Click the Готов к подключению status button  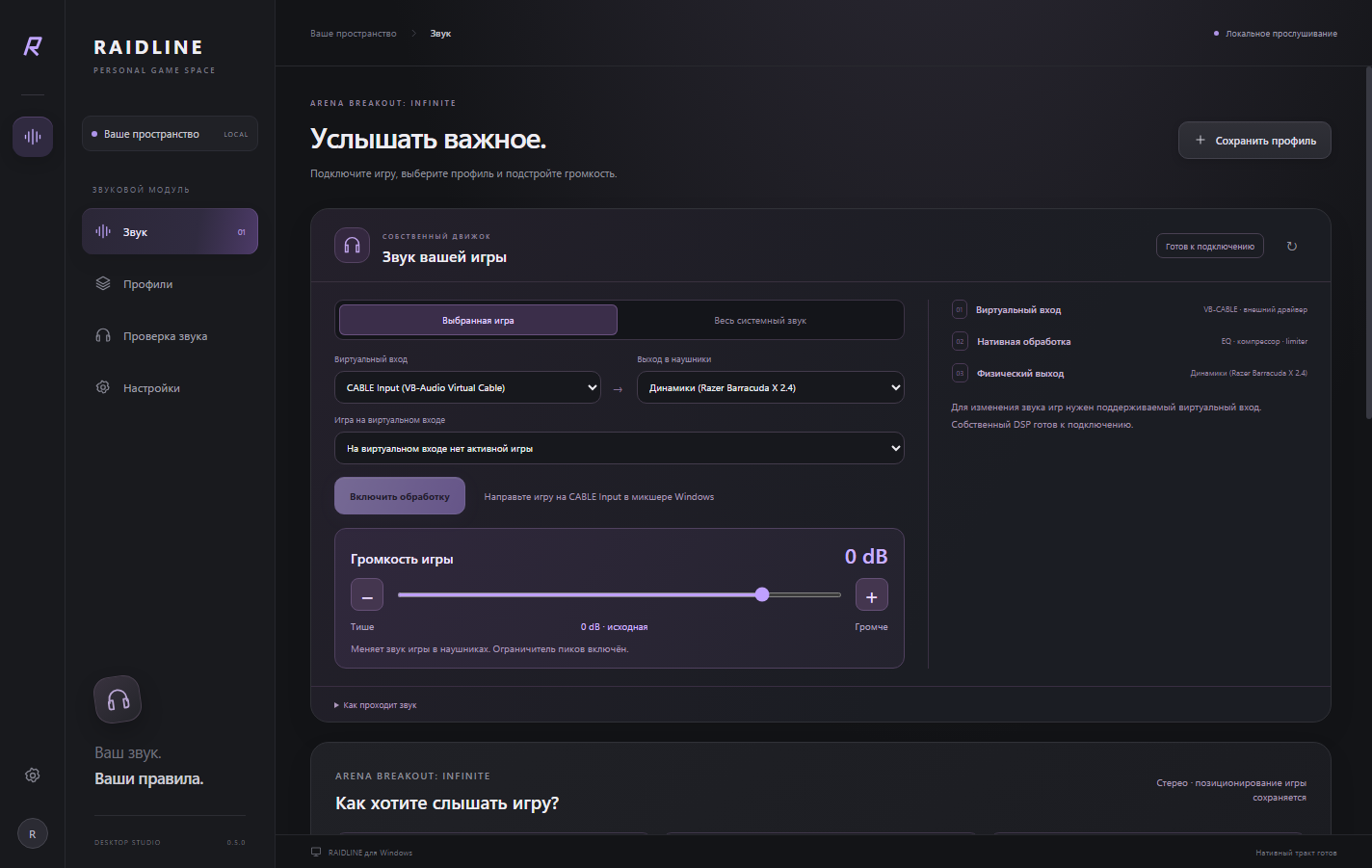(x=1210, y=247)
